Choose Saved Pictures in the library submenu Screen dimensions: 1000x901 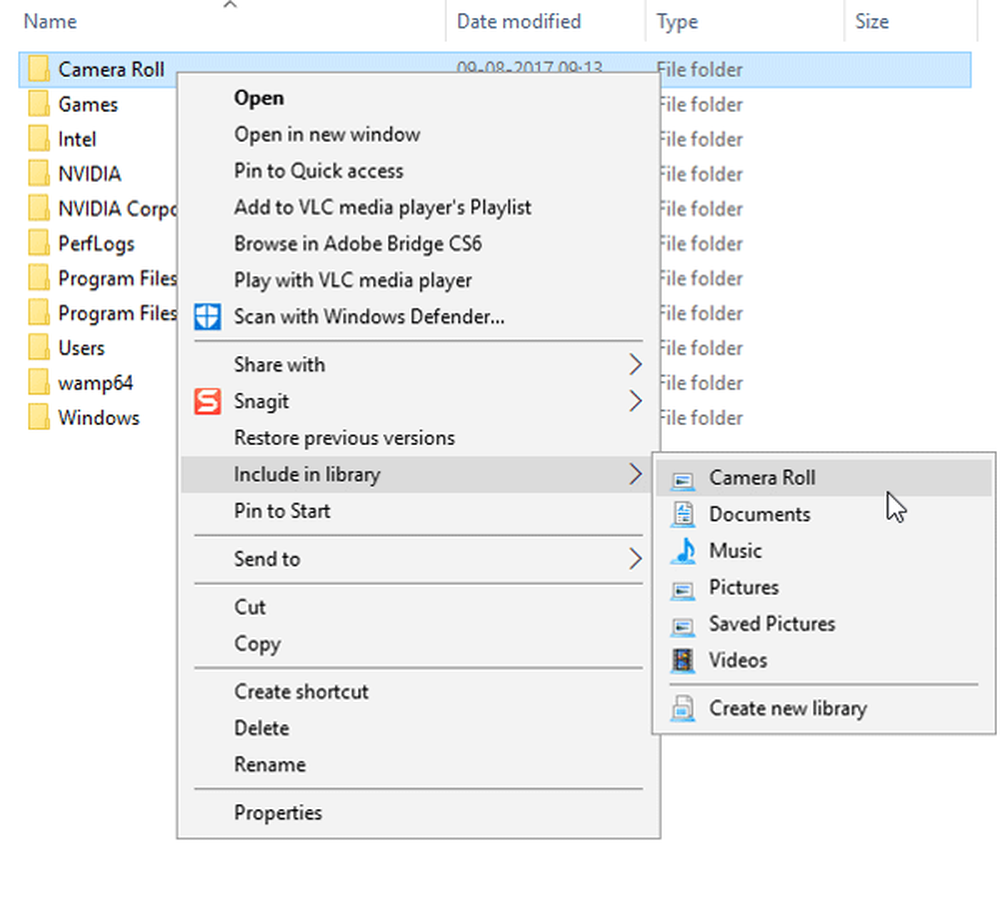click(823, 624)
